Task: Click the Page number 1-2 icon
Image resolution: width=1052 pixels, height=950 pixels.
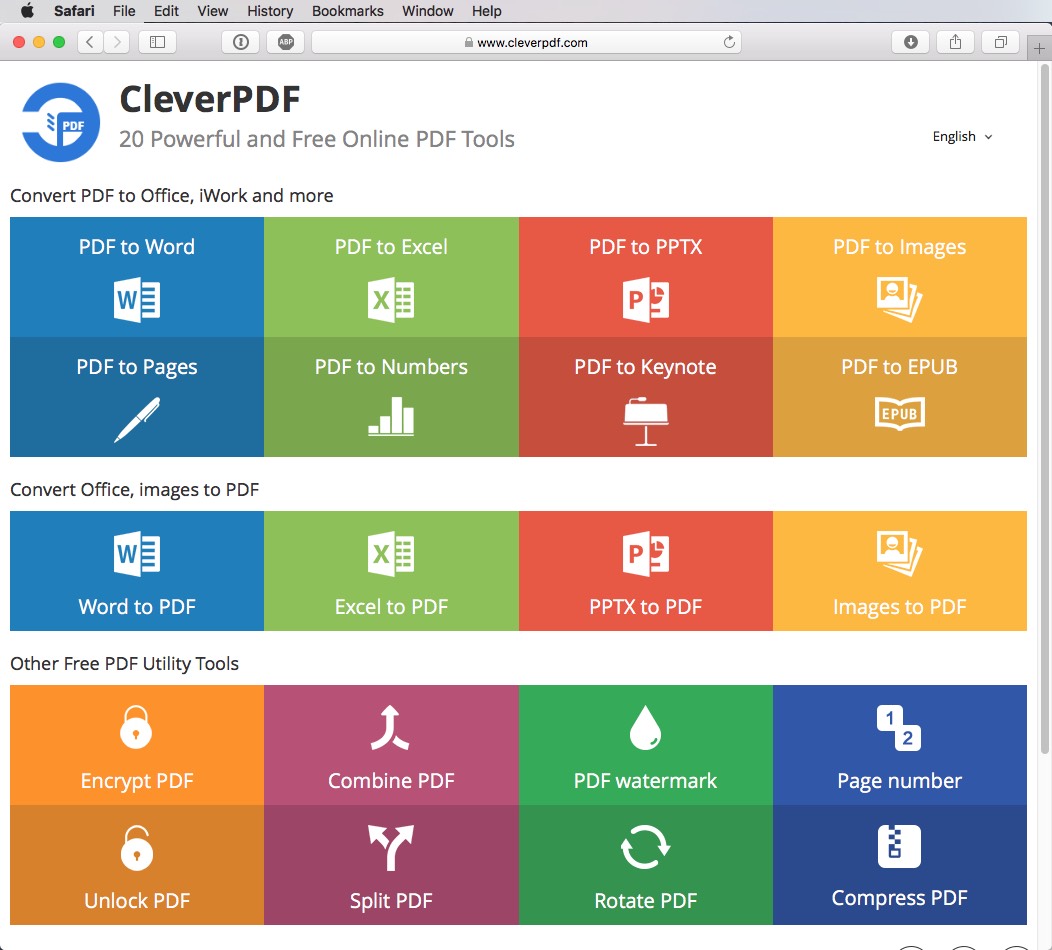Action: tap(899, 728)
